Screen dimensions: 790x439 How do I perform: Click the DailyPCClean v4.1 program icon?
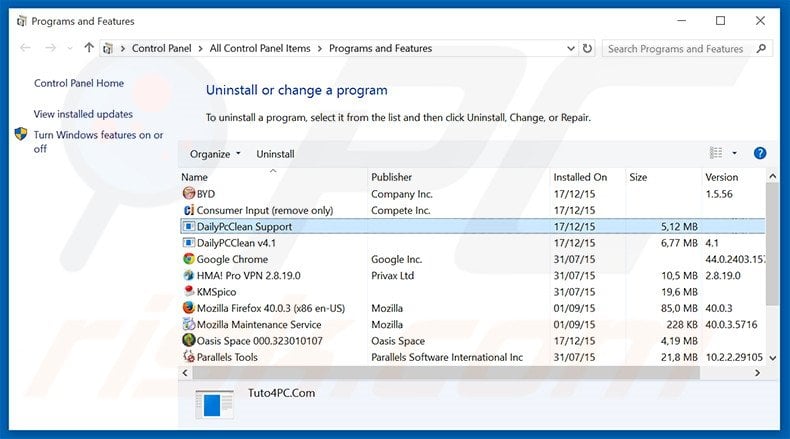[x=188, y=243]
